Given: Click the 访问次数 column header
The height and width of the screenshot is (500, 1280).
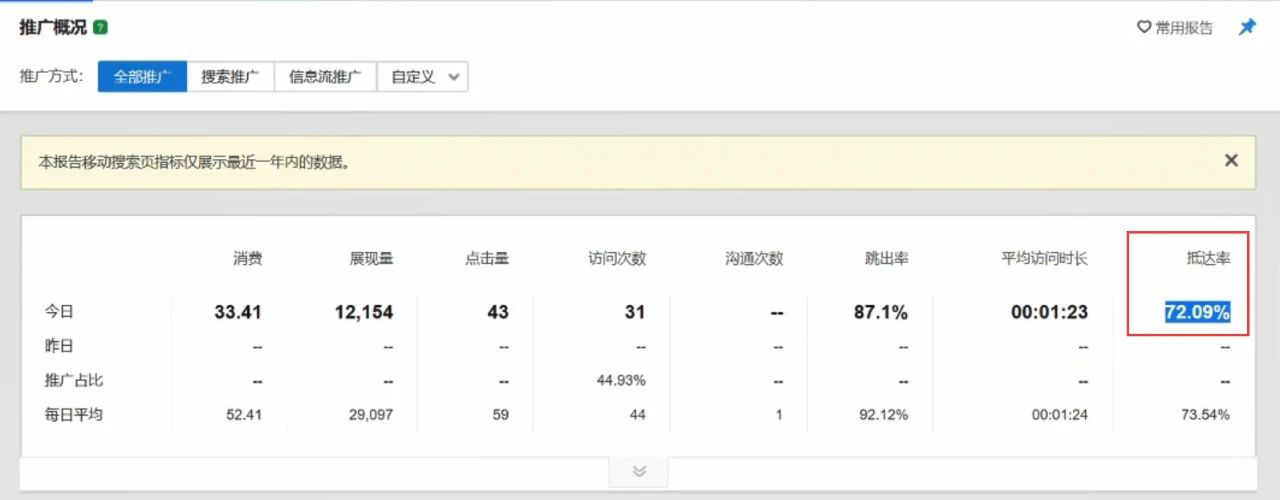Looking at the screenshot, I should [x=617, y=258].
